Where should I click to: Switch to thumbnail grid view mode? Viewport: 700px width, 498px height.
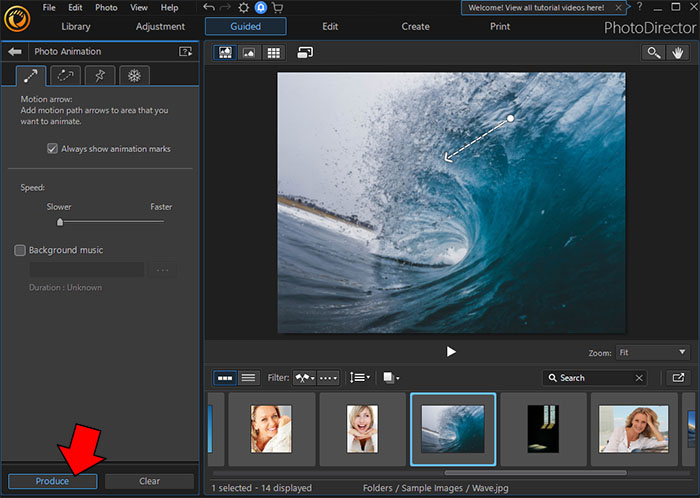pyautogui.click(x=273, y=52)
